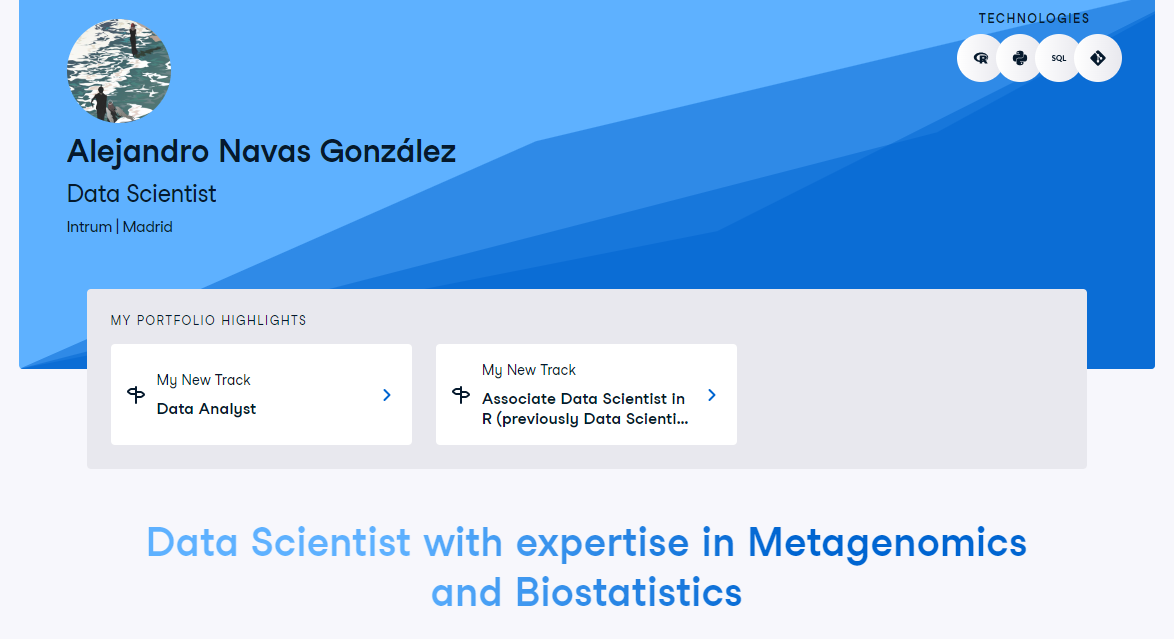Click the Intrum company name
The height and width of the screenshot is (639, 1174).
tap(89, 227)
